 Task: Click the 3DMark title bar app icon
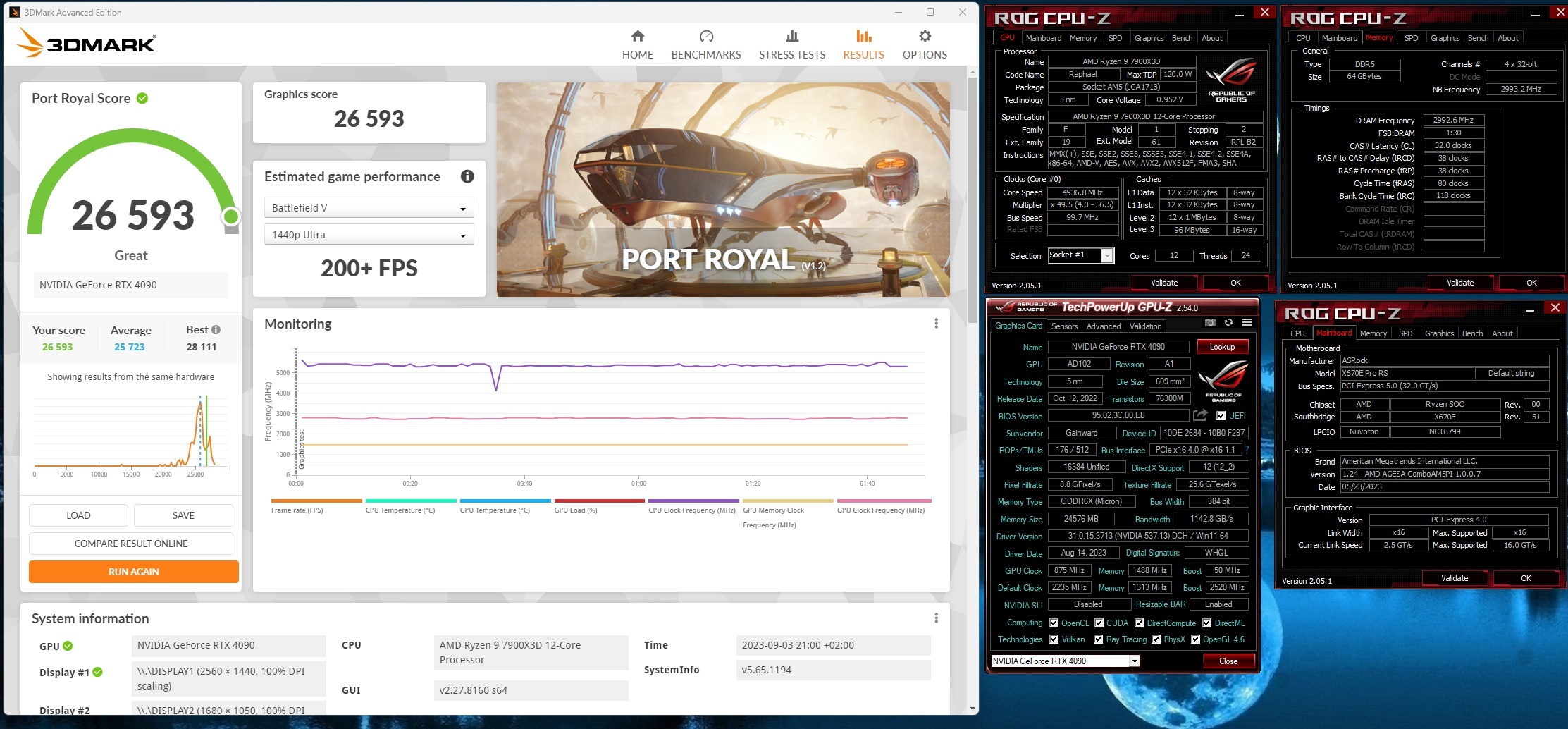(x=14, y=12)
